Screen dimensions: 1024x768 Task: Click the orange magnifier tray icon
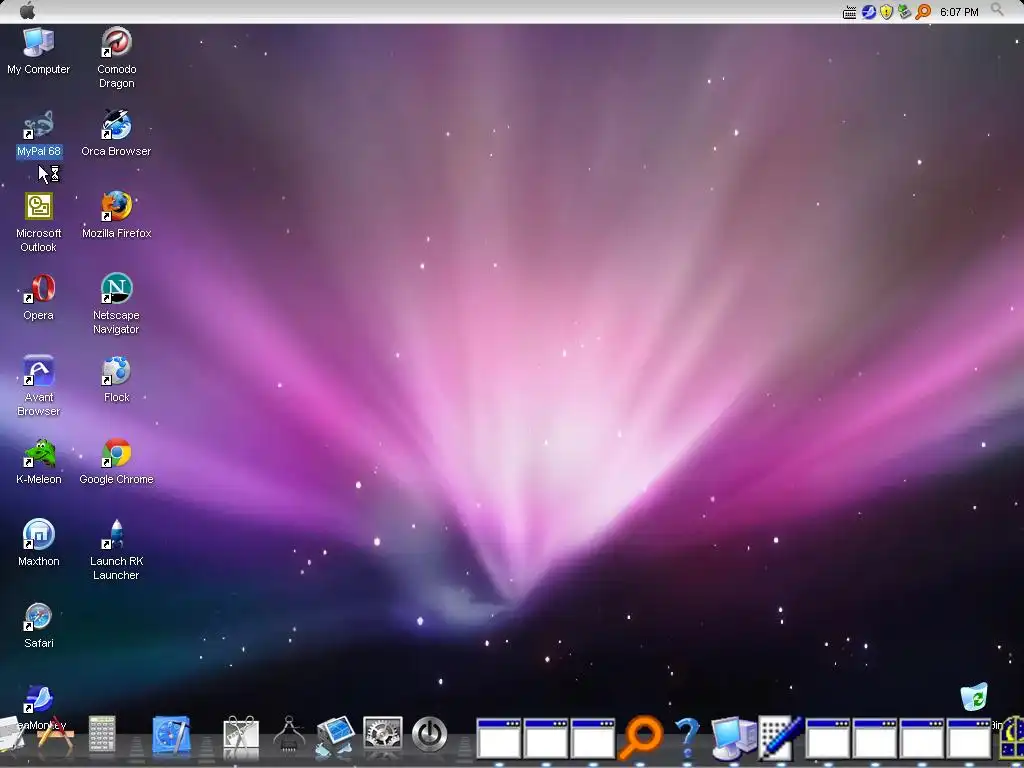[x=923, y=12]
